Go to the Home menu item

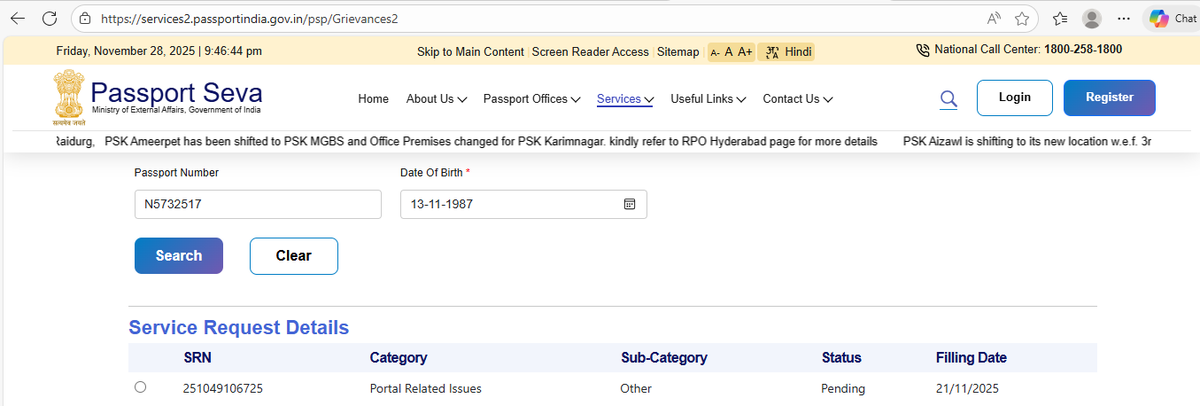tap(373, 99)
